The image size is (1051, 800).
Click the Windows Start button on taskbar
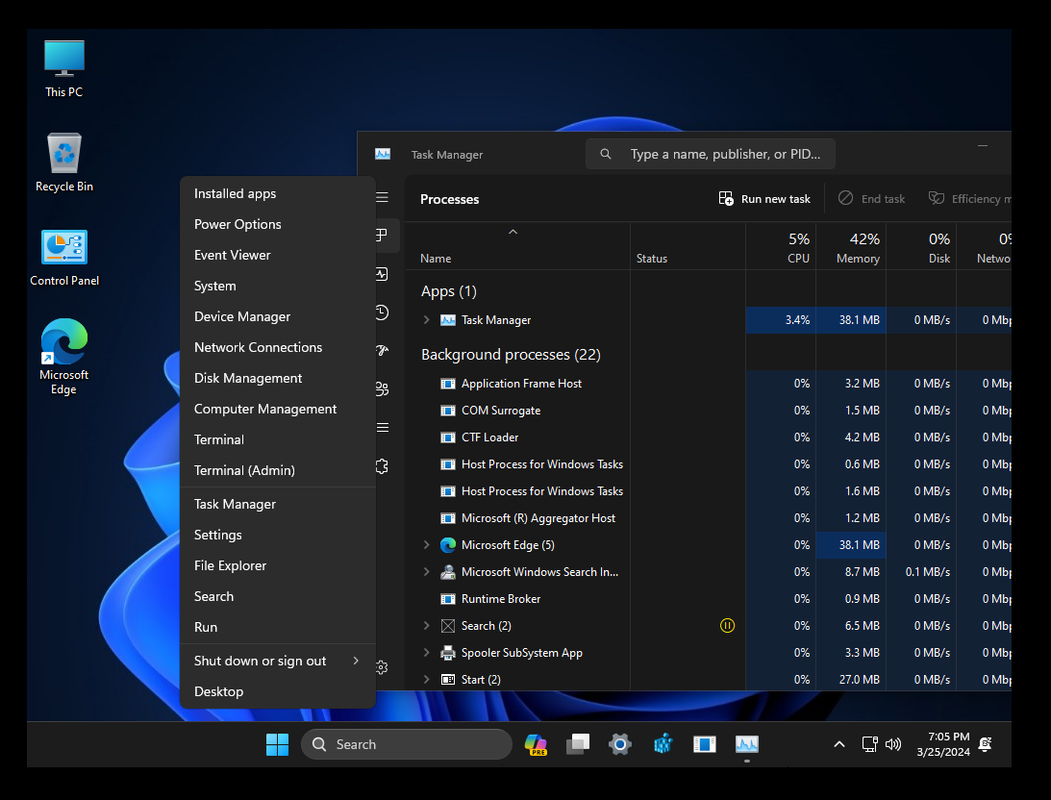pyautogui.click(x=277, y=744)
